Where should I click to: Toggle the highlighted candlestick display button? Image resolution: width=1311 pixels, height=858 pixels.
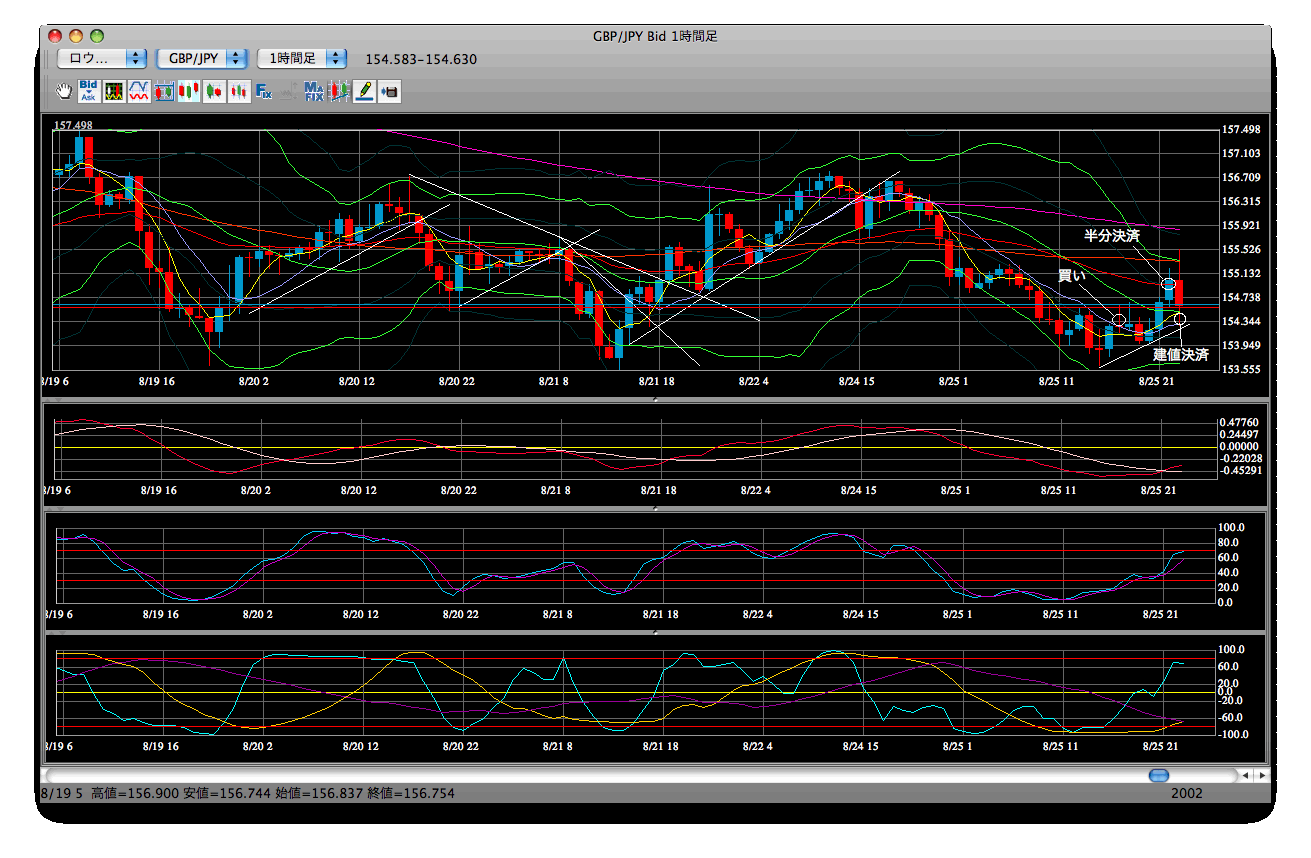click(x=189, y=91)
